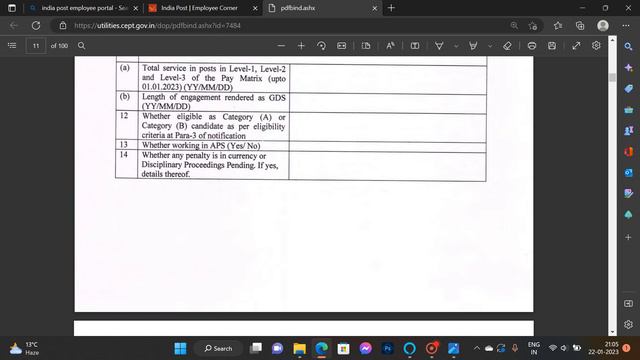Click 'Length of engagement rendered as GDS' text

[213, 98]
